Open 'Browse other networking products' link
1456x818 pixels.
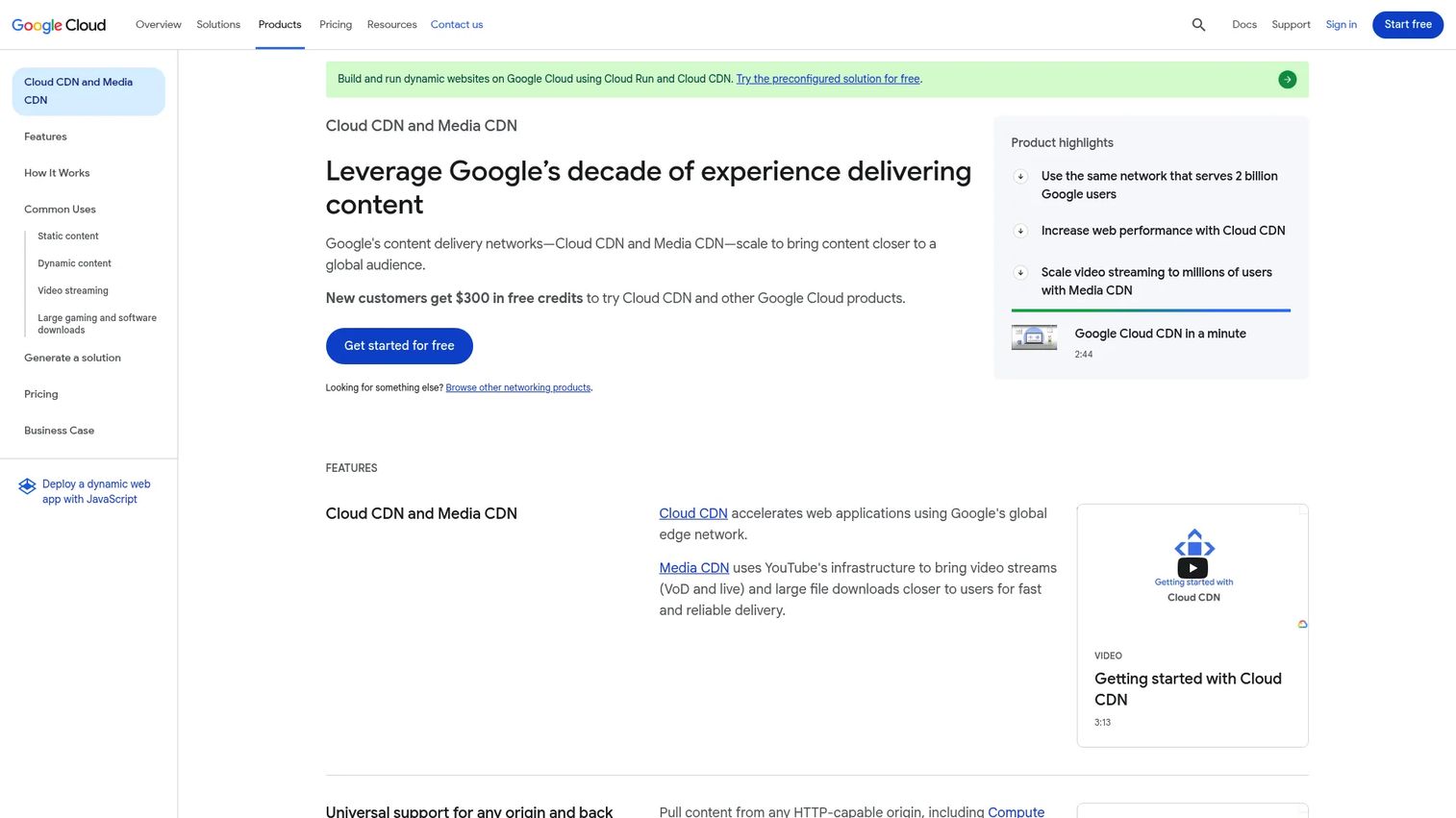(518, 387)
